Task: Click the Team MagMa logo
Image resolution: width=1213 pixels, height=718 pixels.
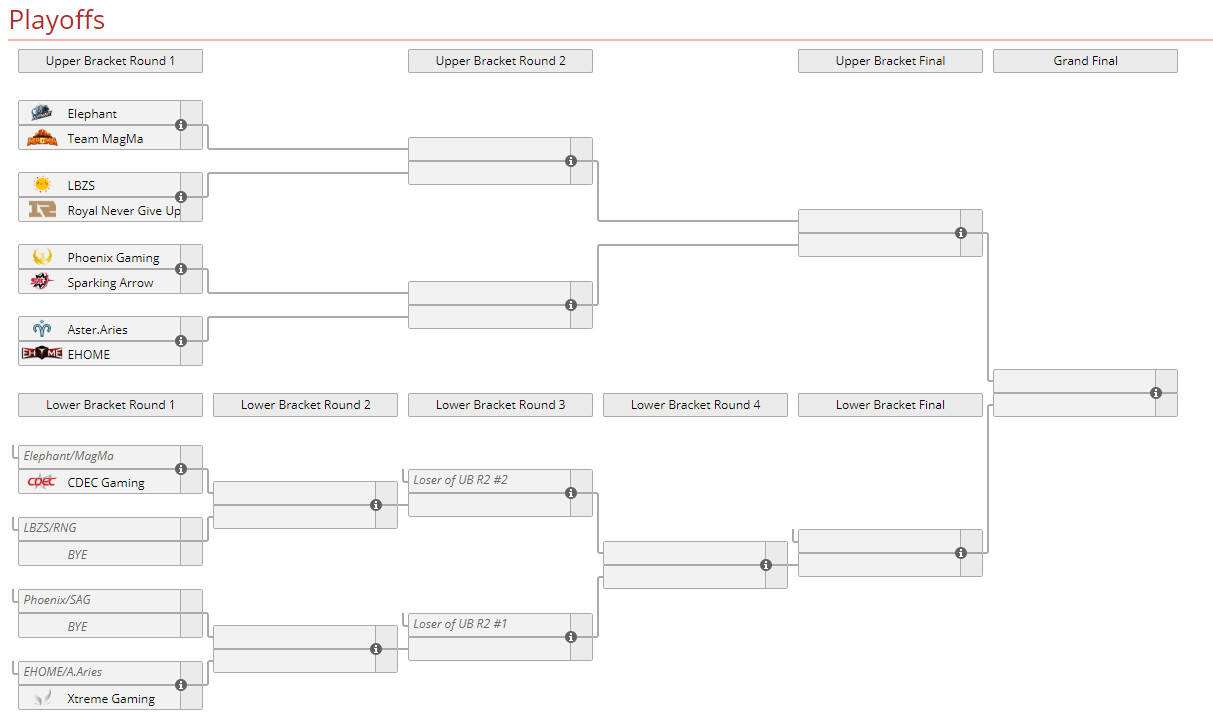Action: 42,138
